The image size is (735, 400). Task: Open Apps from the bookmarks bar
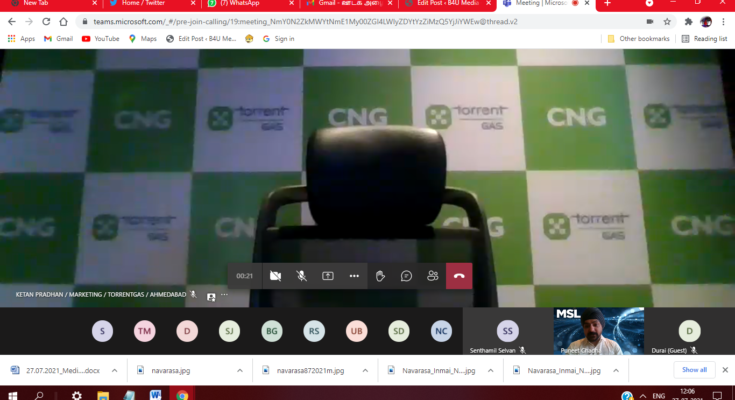pos(21,38)
